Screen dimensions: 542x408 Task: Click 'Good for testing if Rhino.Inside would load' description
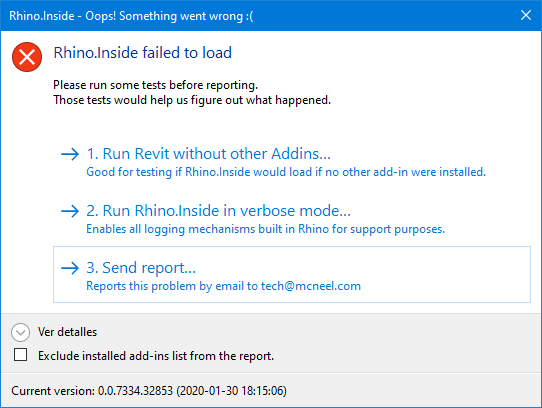point(286,172)
